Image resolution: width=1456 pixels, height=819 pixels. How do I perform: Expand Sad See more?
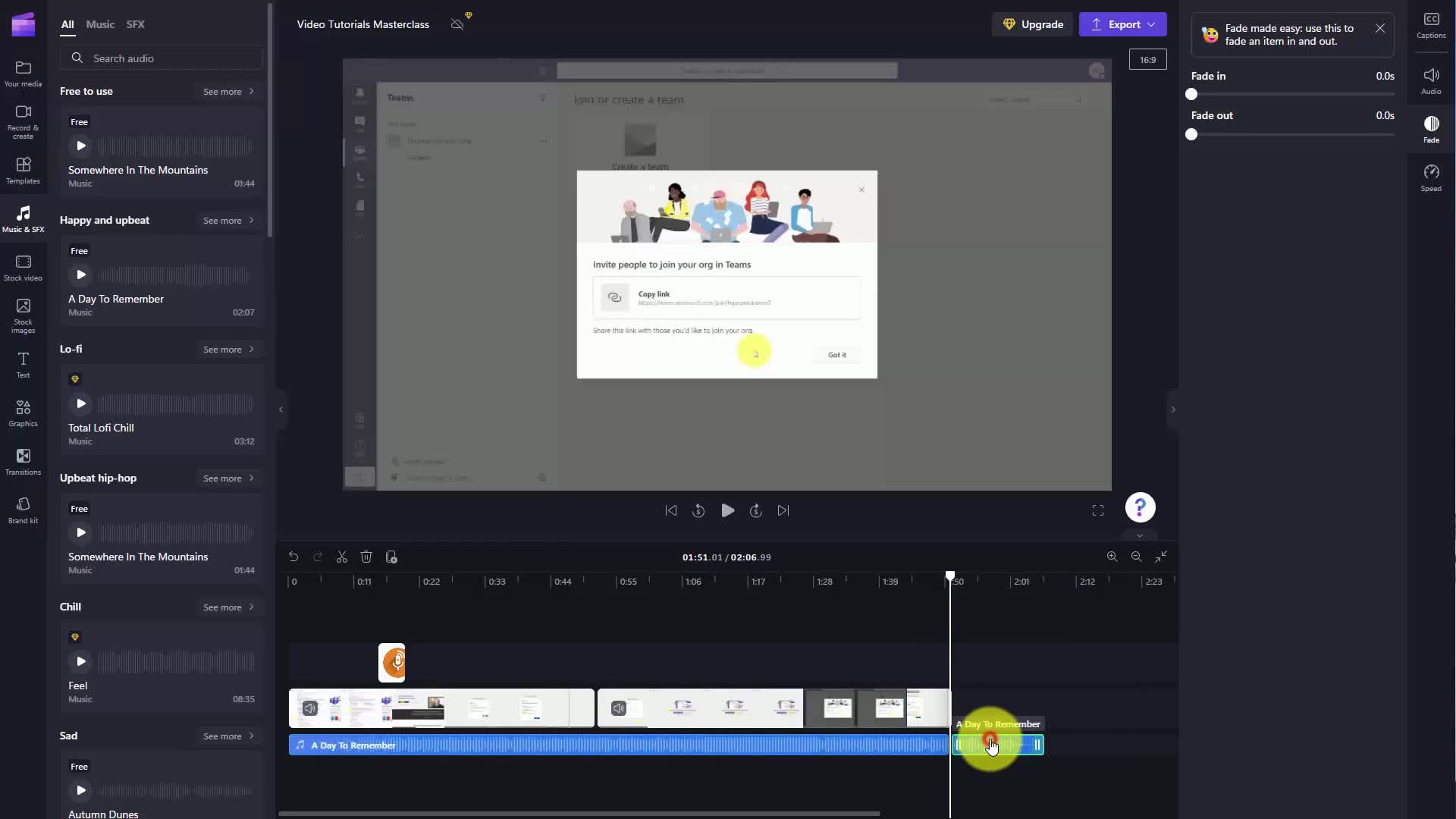click(228, 736)
